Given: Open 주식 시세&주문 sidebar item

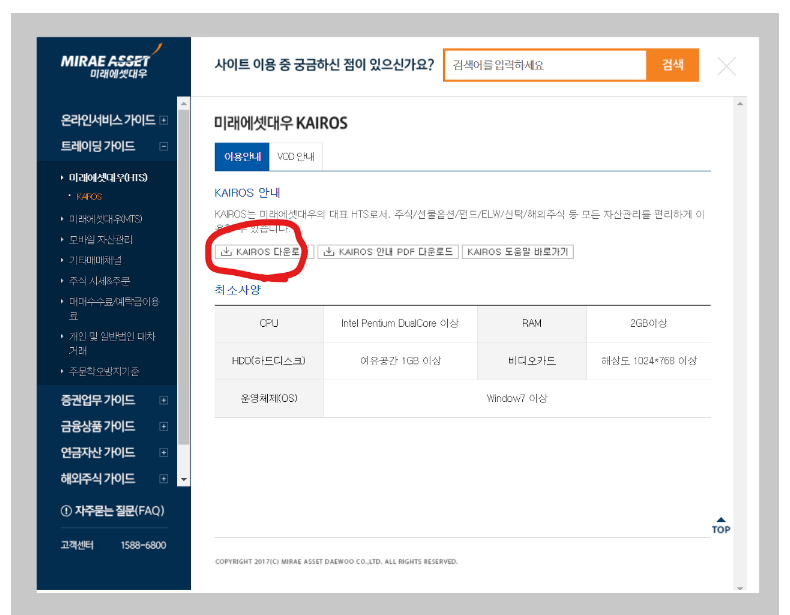Looking at the screenshot, I should coord(99,281).
